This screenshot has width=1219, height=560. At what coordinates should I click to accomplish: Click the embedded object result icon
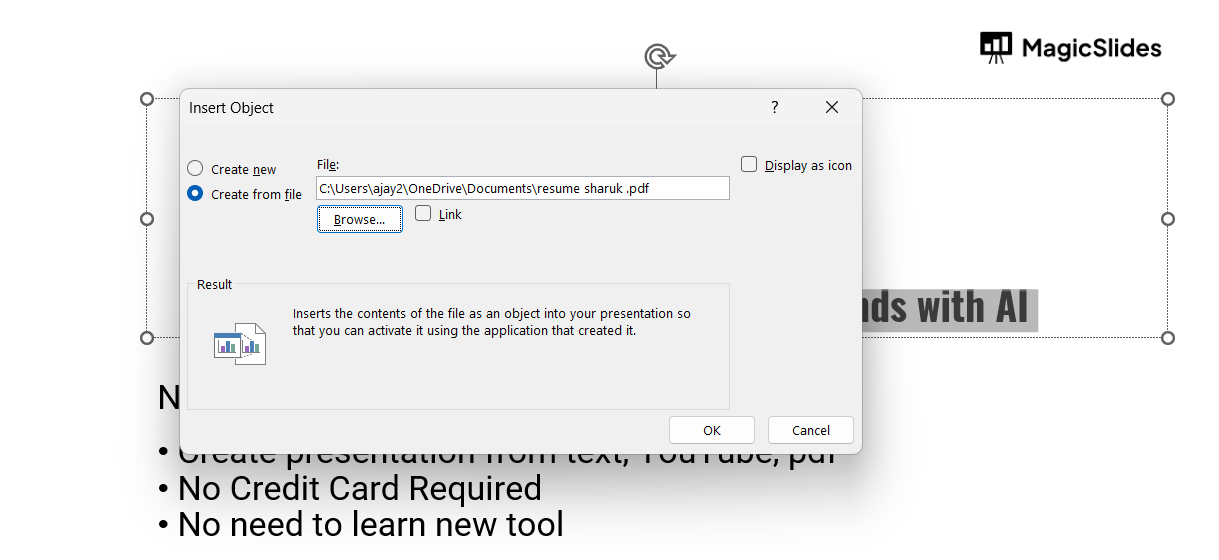tap(240, 344)
